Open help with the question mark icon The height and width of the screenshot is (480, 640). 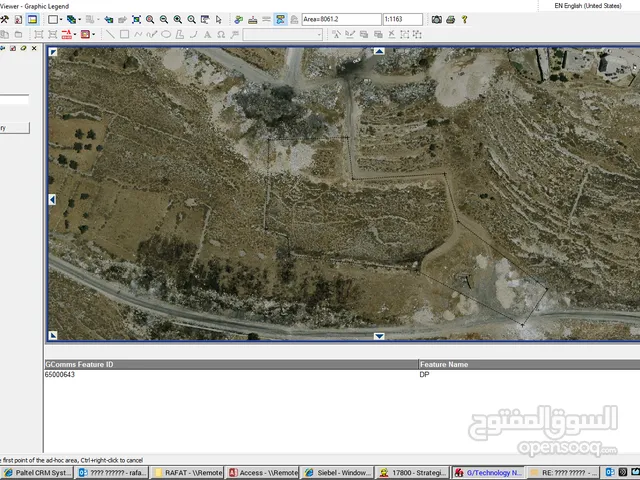tap(465, 19)
